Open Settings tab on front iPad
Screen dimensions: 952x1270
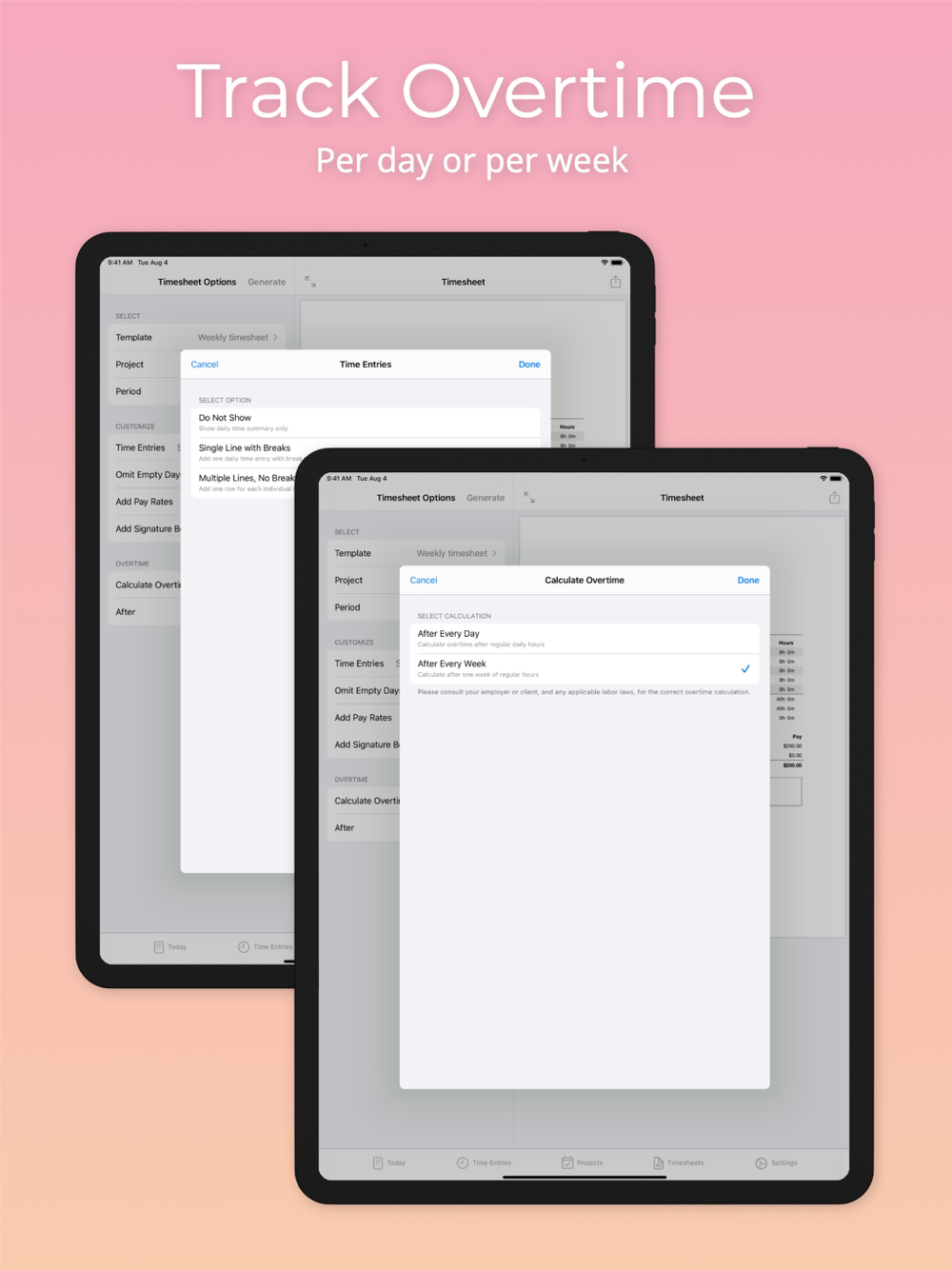click(x=777, y=1162)
